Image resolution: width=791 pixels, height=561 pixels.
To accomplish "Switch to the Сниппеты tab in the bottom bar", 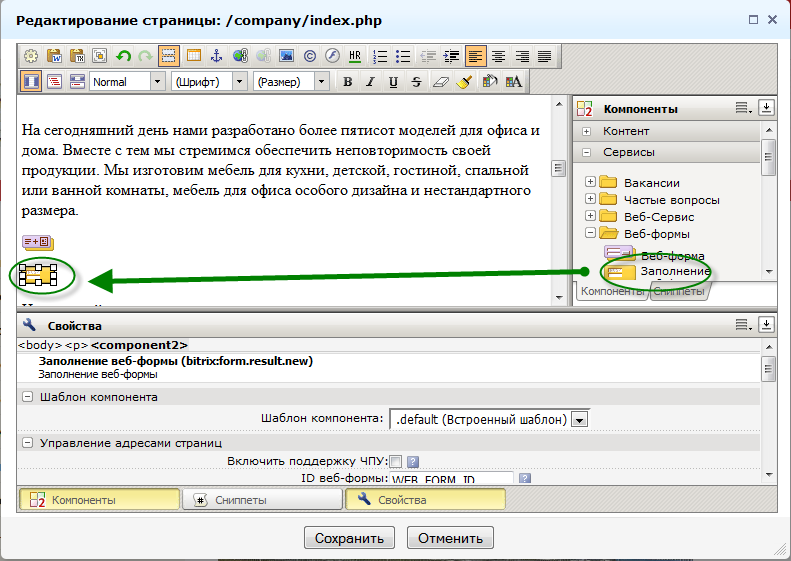I will click(x=262, y=499).
